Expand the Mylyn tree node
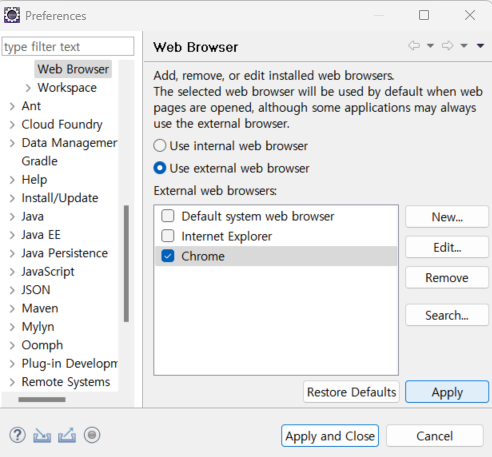 click(x=12, y=327)
